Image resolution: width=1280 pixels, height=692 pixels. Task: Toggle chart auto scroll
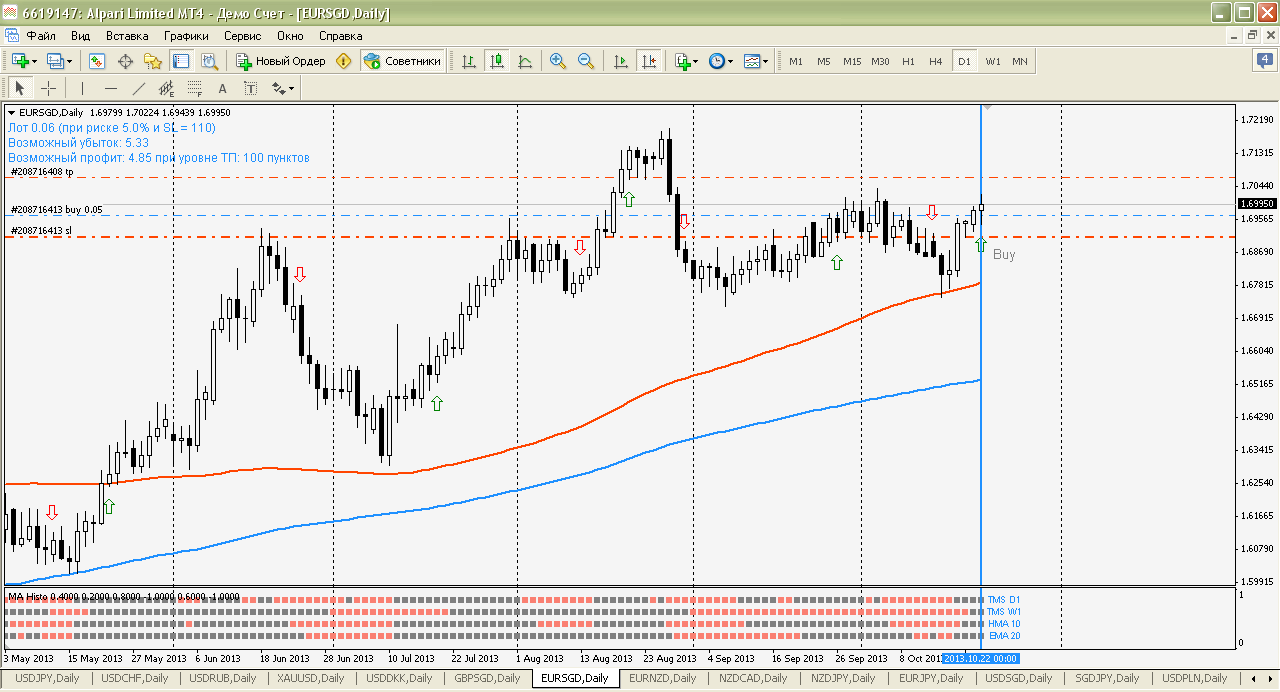tap(620, 61)
